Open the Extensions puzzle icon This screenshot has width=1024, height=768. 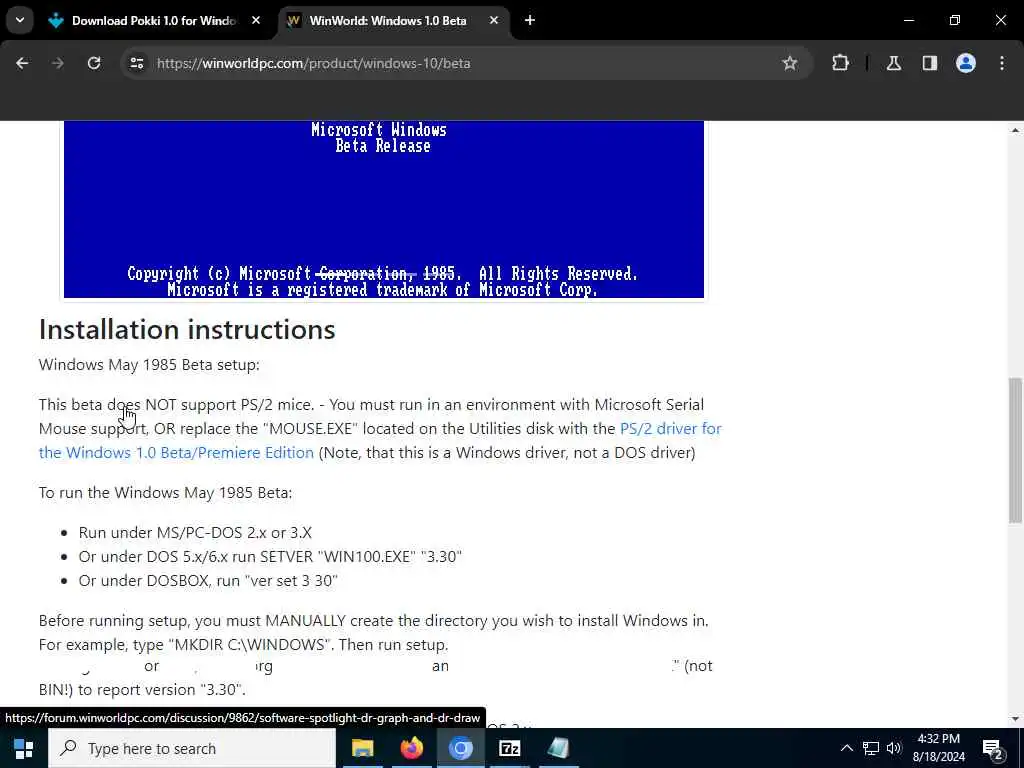coord(840,63)
